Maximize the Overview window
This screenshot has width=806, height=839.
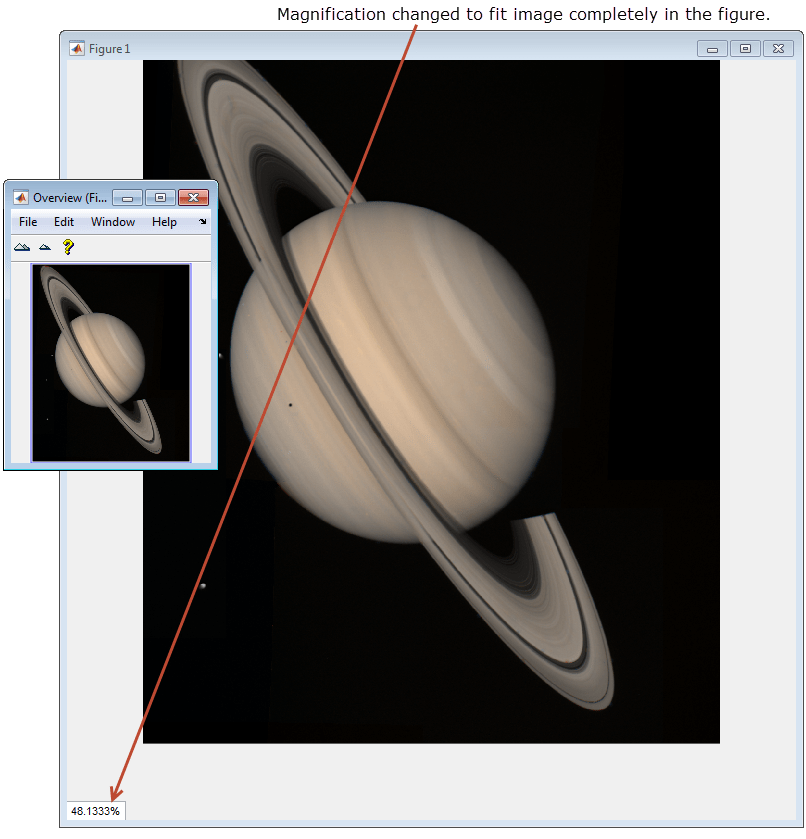click(x=160, y=198)
